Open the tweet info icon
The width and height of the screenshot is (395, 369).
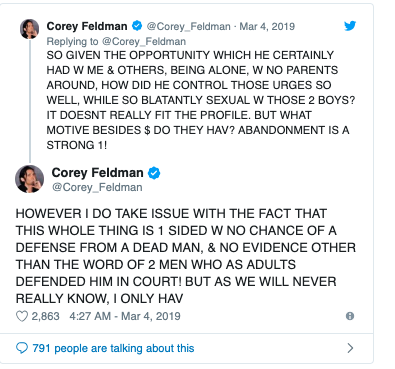pos(350,316)
